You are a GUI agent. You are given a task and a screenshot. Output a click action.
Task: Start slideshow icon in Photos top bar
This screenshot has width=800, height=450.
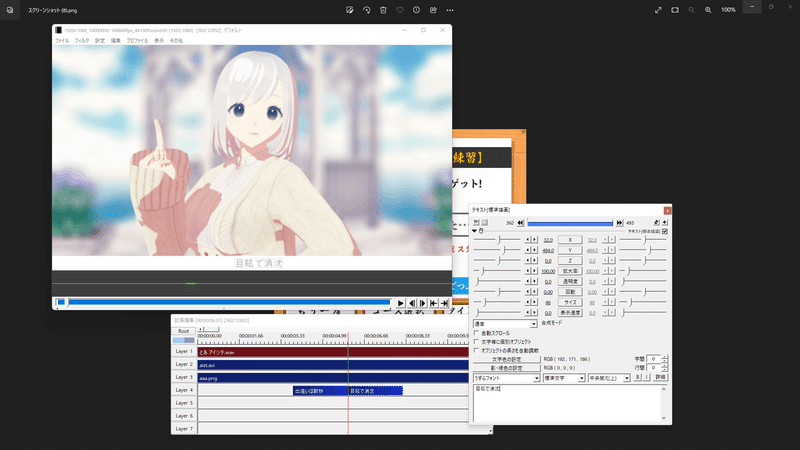(675, 10)
